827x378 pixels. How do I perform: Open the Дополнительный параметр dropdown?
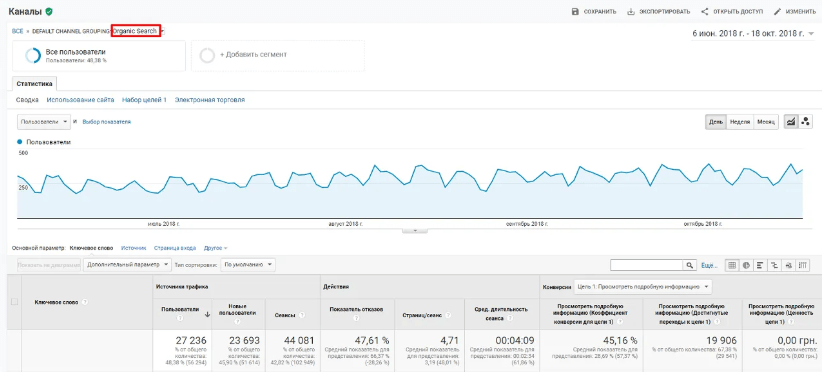click(x=127, y=265)
